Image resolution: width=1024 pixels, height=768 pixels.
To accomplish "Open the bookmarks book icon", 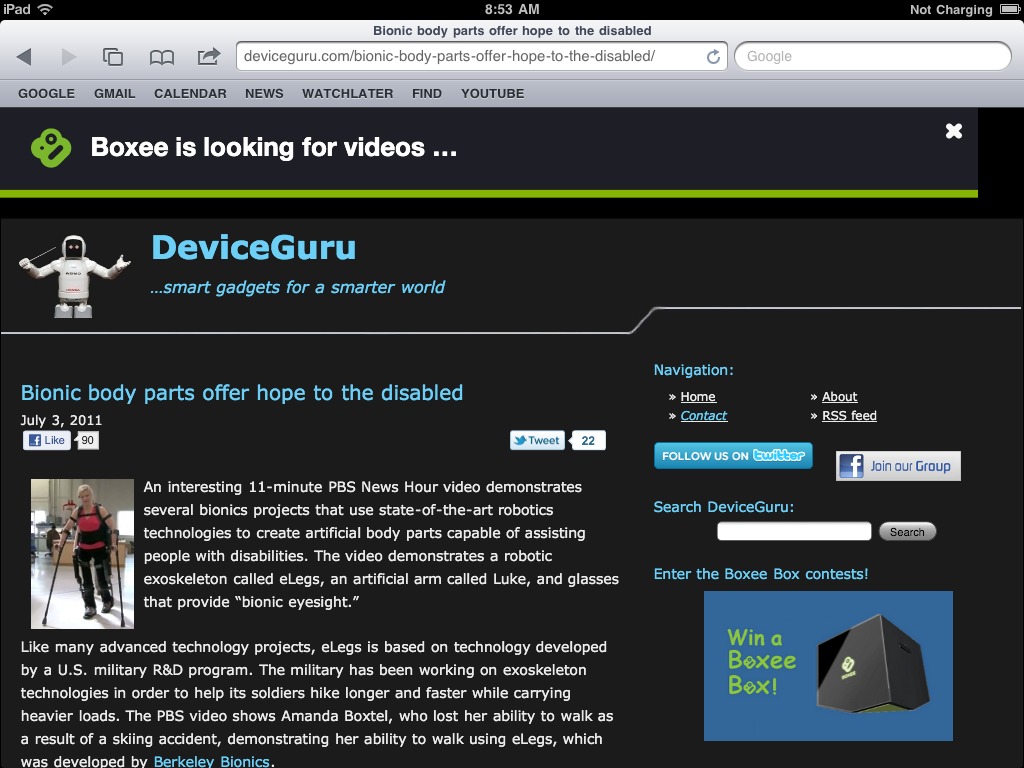I will (x=161, y=57).
